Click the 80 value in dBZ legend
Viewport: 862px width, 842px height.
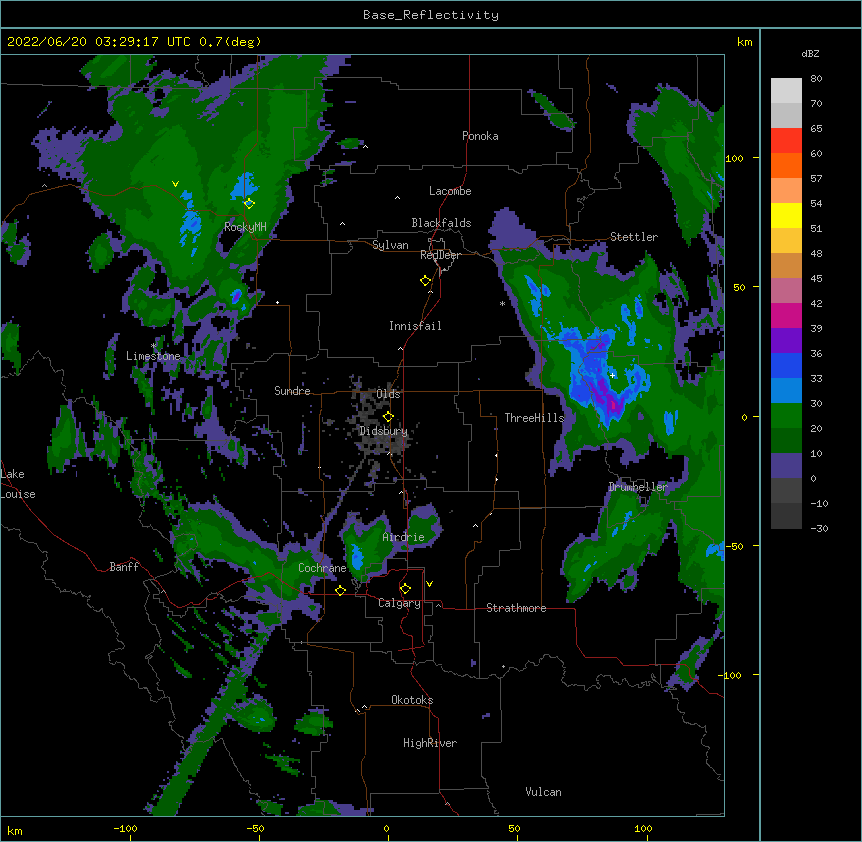(x=816, y=79)
